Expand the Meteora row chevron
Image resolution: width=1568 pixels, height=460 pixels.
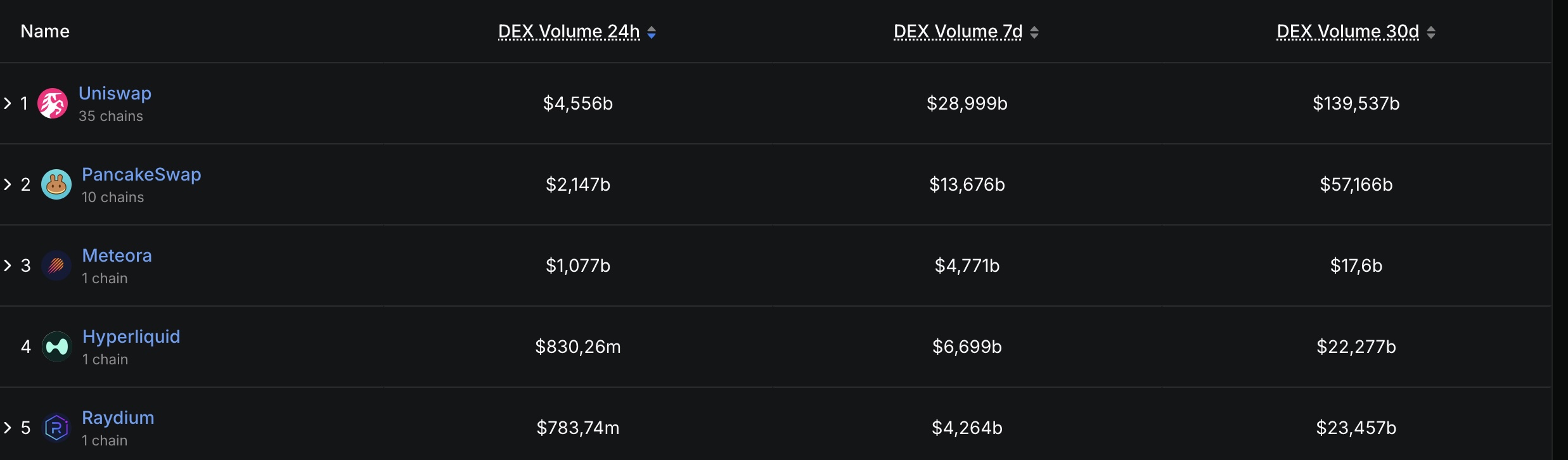8,265
